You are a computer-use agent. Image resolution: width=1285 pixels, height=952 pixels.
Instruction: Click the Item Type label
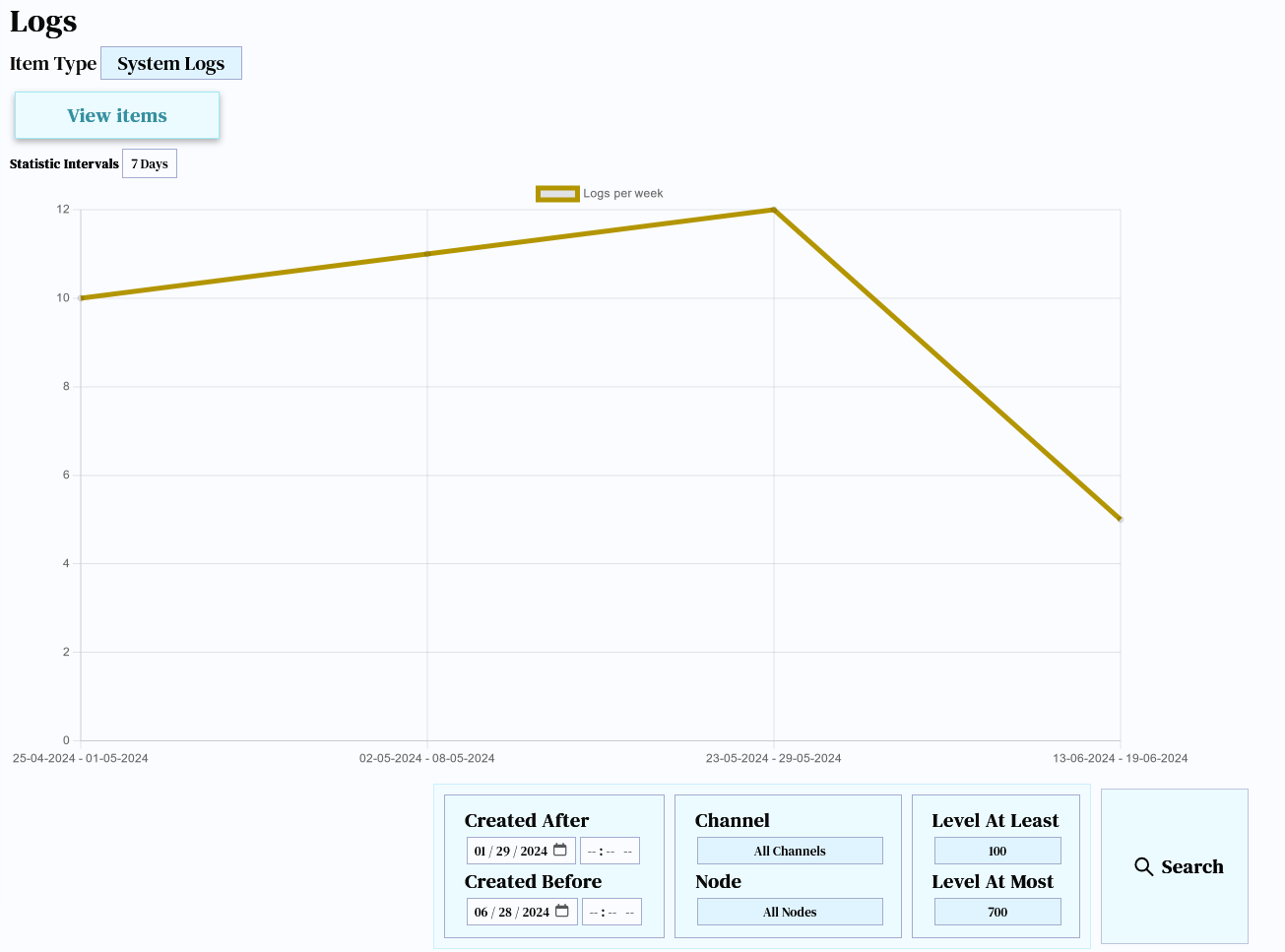(53, 63)
